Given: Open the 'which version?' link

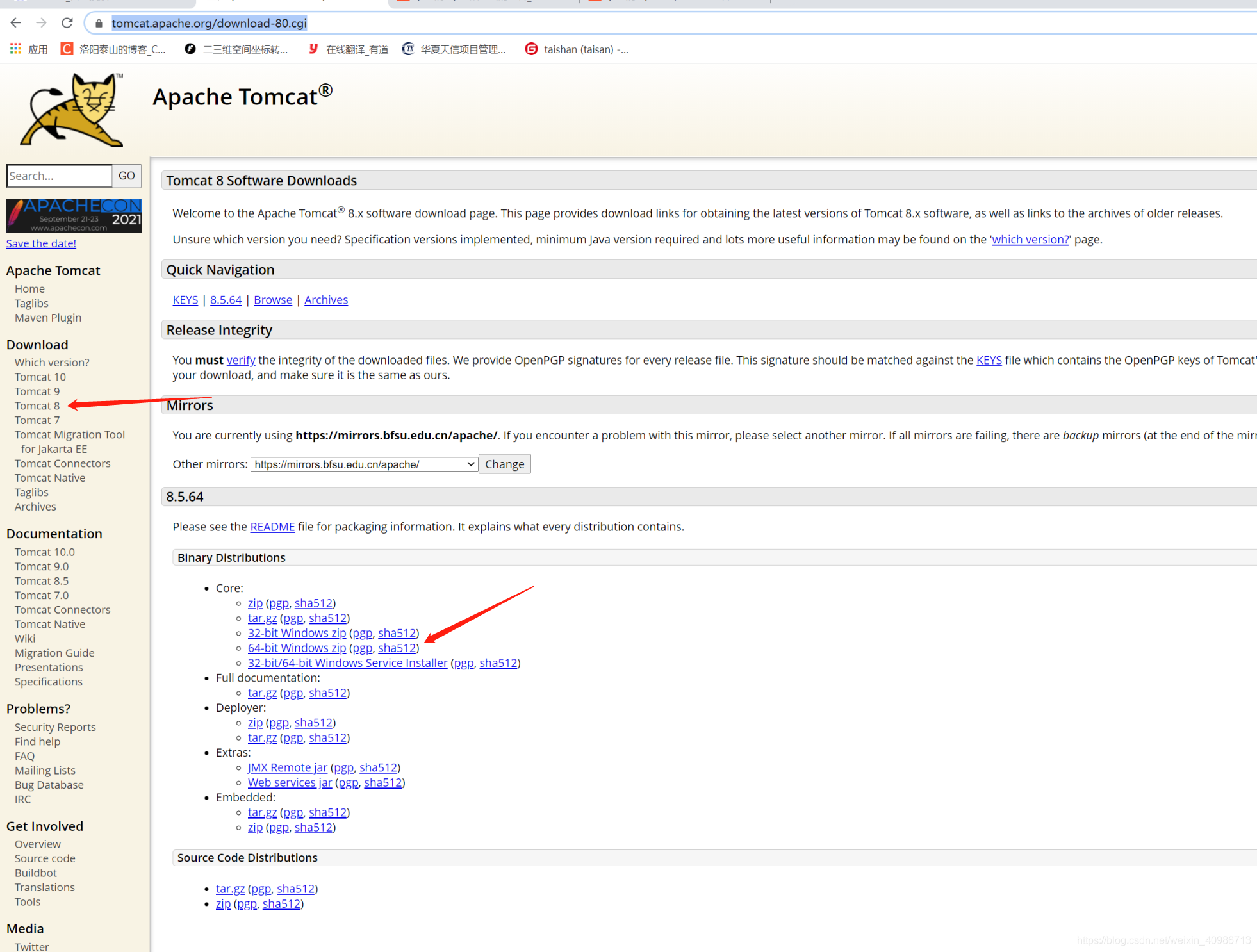Looking at the screenshot, I should coord(1030,239).
